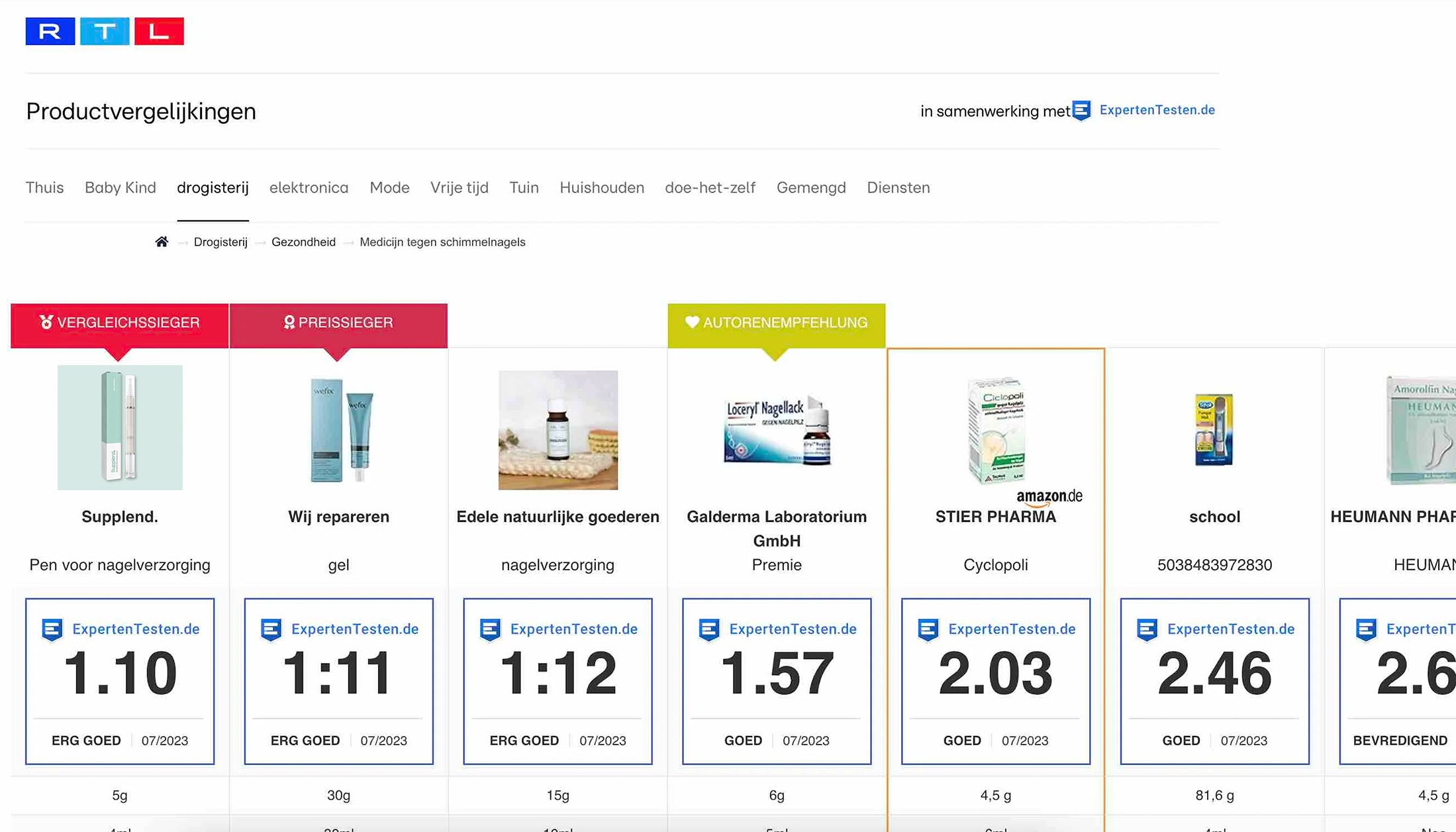Image resolution: width=1456 pixels, height=832 pixels.
Task: Open the ExpertenTesten.de header link
Action: click(x=1157, y=110)
